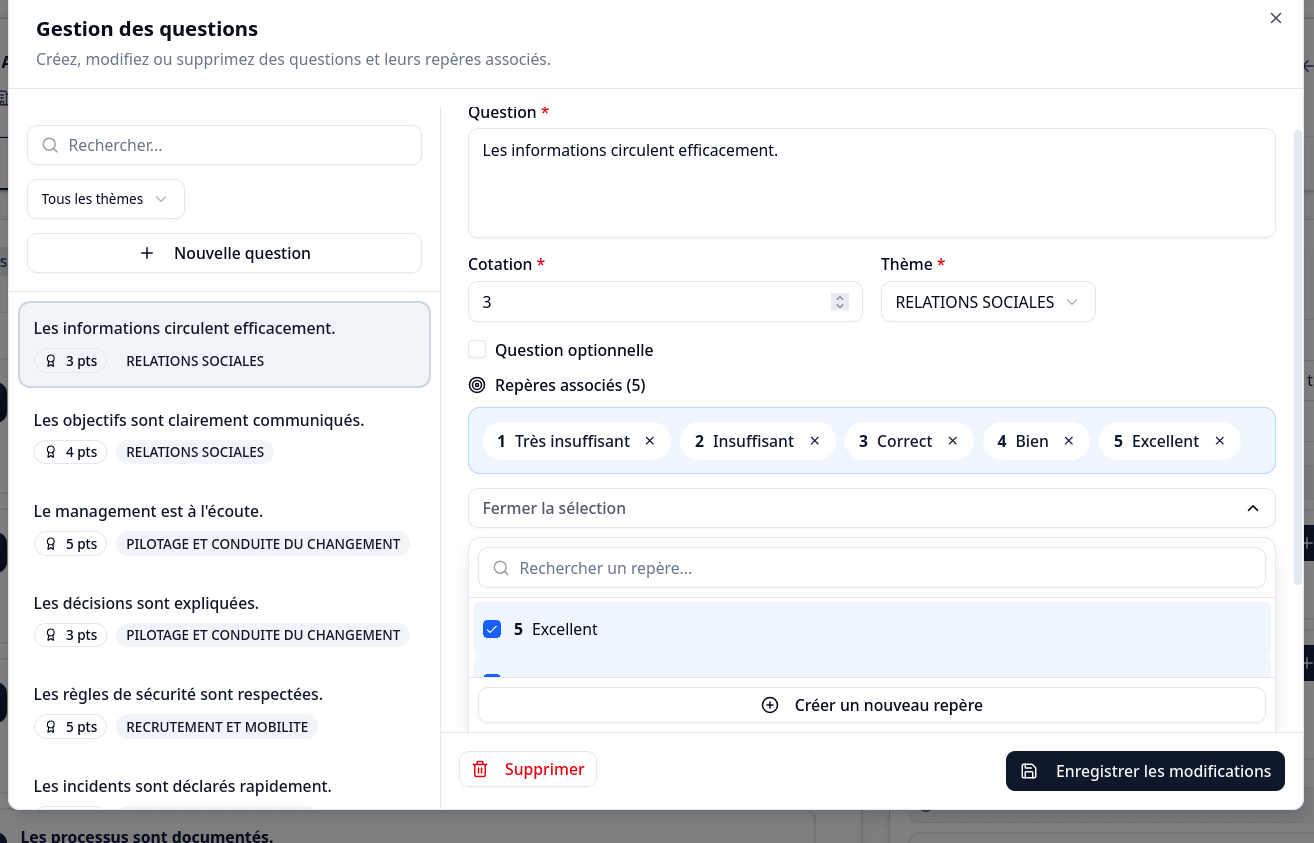Save with 'Enregistrer les modifications'

pos(1145,771)
